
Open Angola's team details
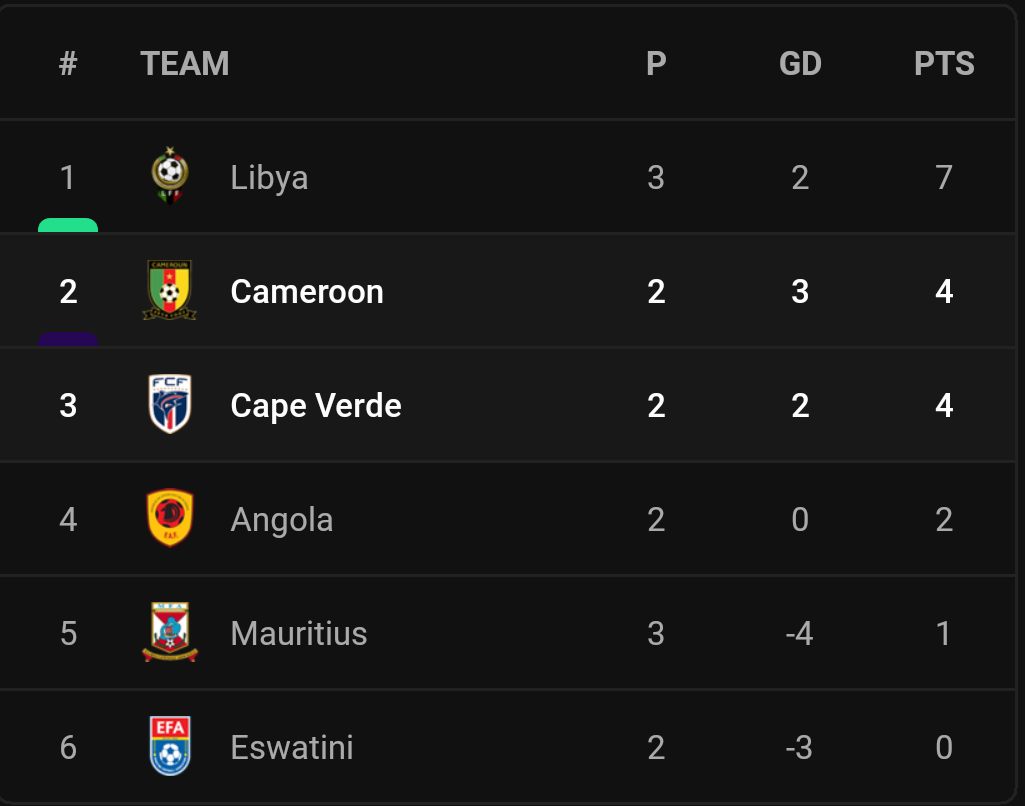pyautogui.click(x=281, y=519)
